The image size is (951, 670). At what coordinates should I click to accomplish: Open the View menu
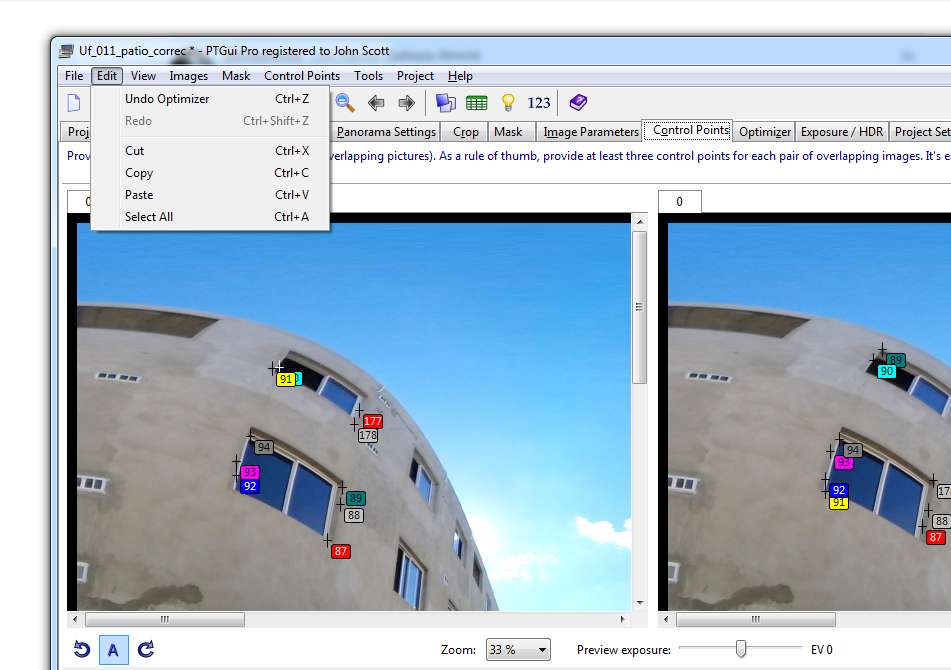point(143,76)
